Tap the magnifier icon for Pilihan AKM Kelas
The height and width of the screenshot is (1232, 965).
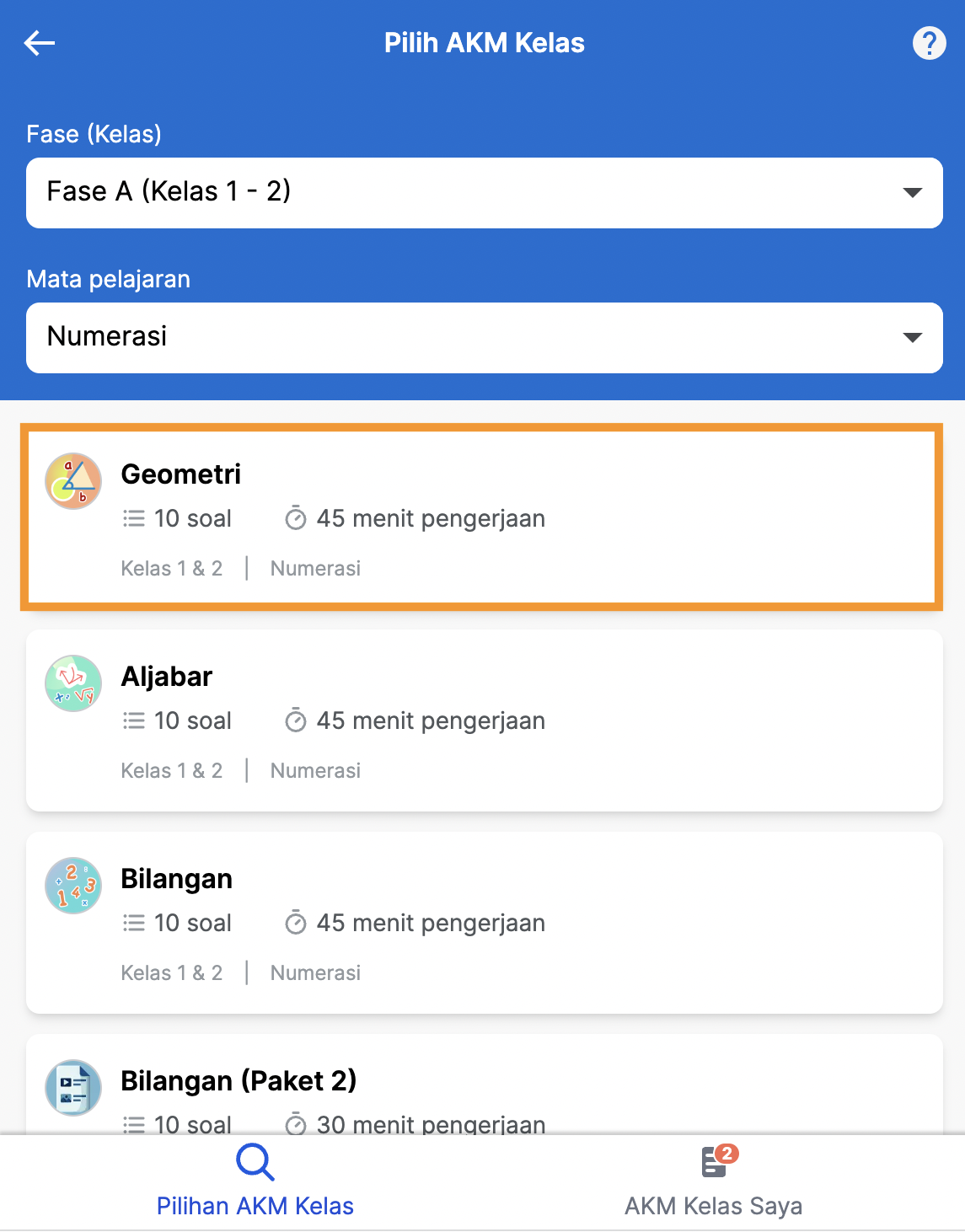(x=255, y=1163)
